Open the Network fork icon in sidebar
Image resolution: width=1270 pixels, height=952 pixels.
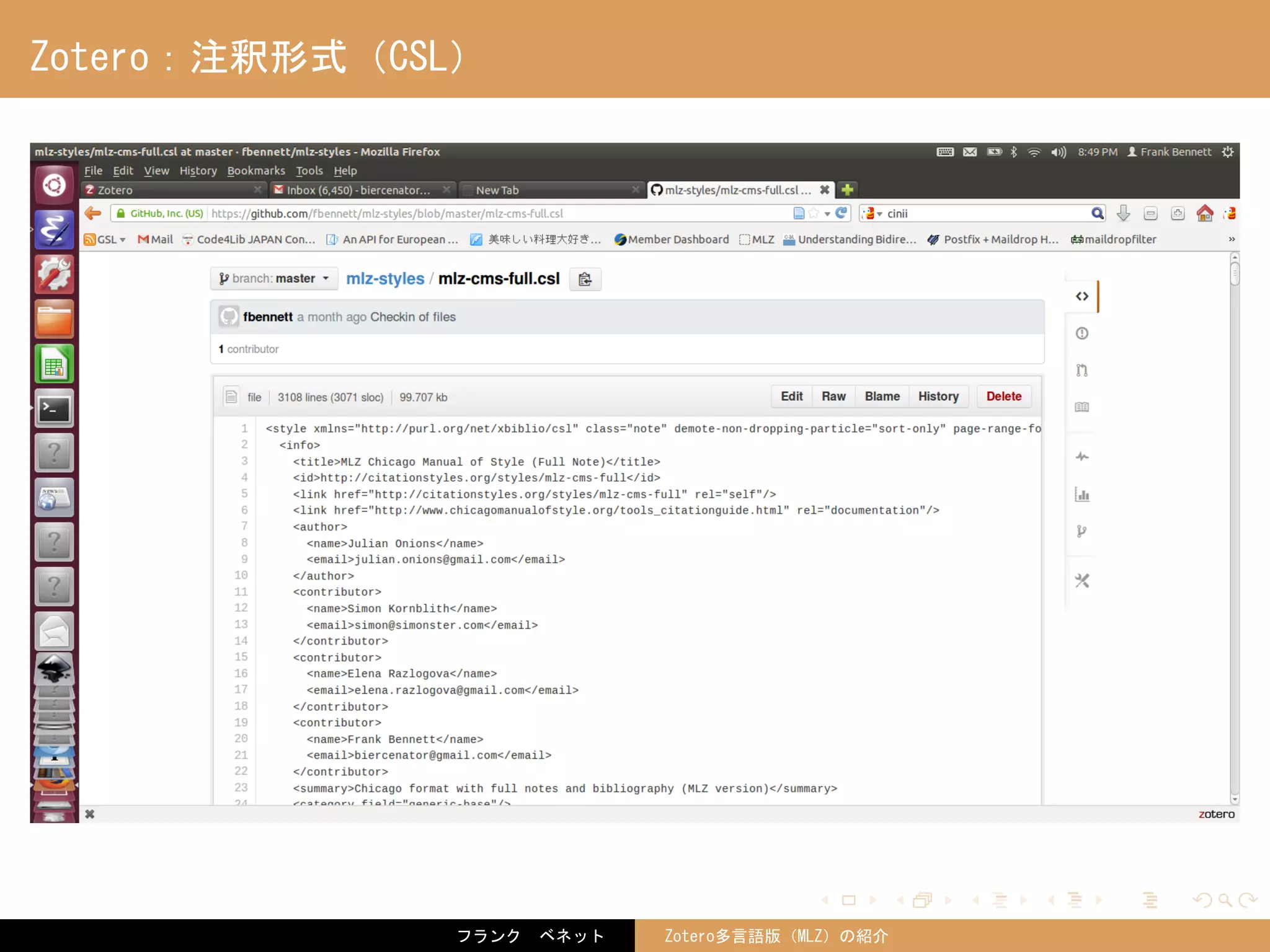tap(1082, 531)
